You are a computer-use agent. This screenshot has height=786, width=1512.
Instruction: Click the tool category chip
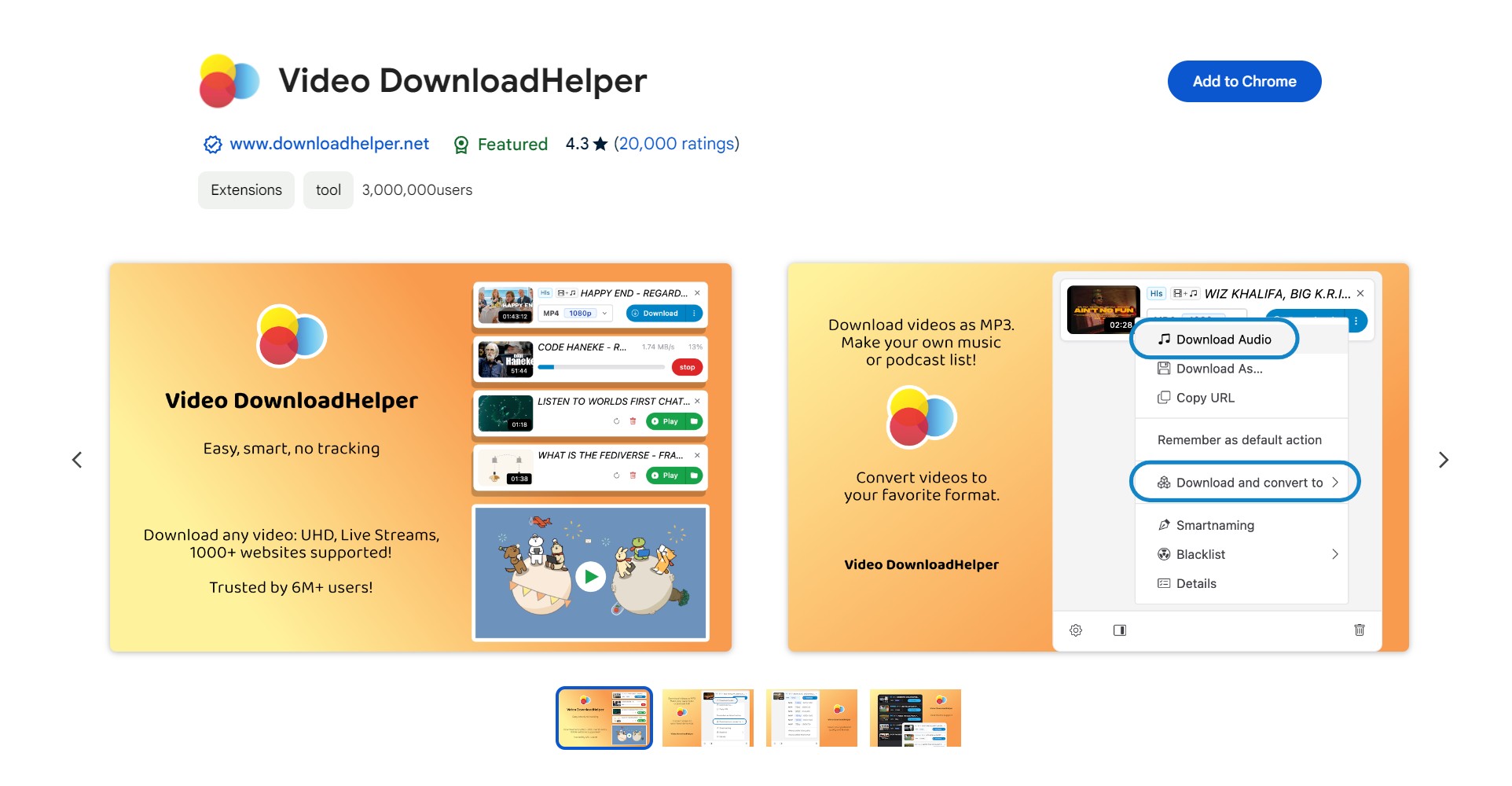328,190
